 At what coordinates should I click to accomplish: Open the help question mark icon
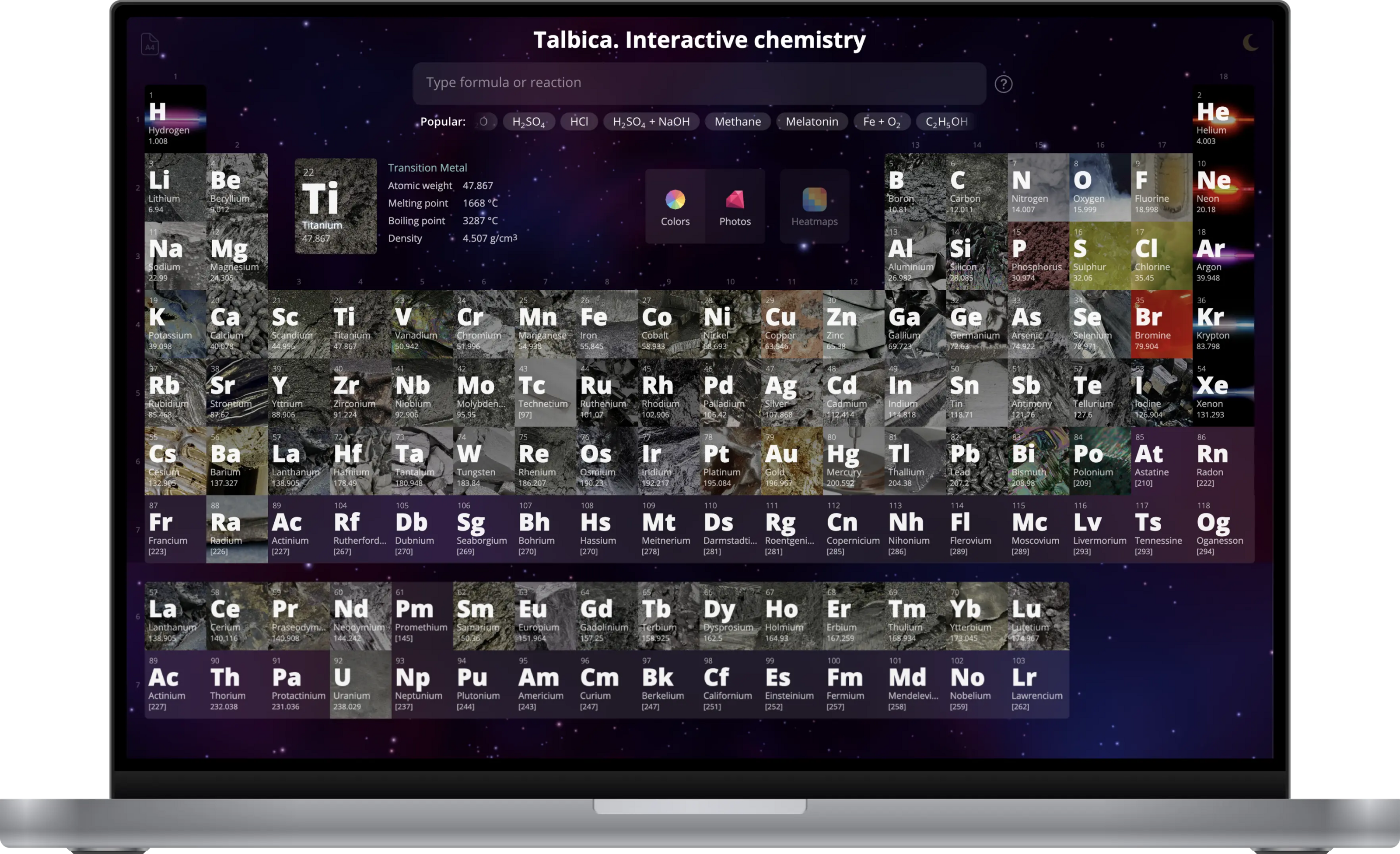coord(1004,84)
